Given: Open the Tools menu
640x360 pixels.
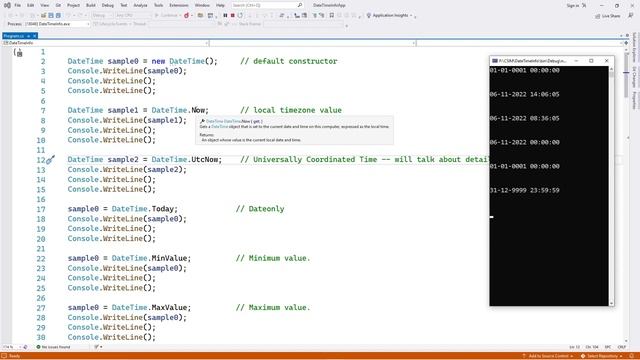Looking at the screenshot, I should pos(158,5).
